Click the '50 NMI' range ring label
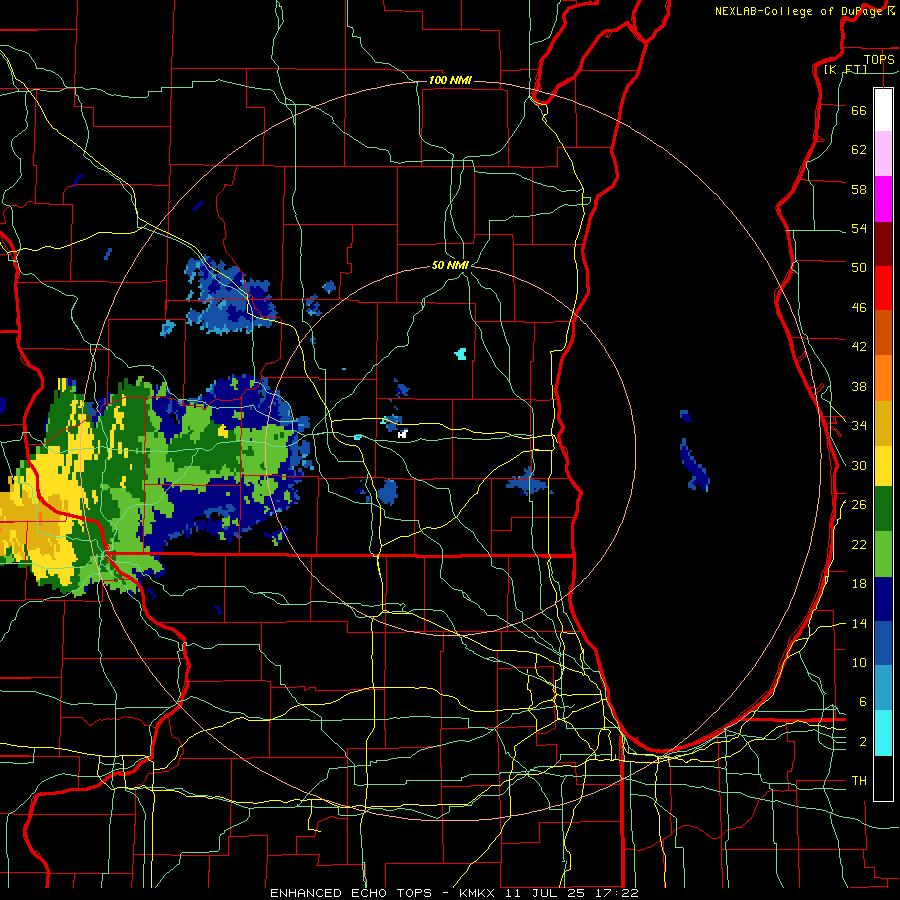The width and height of the screenshot is (900, 900). pyautogui.click(x=451, y=265)
